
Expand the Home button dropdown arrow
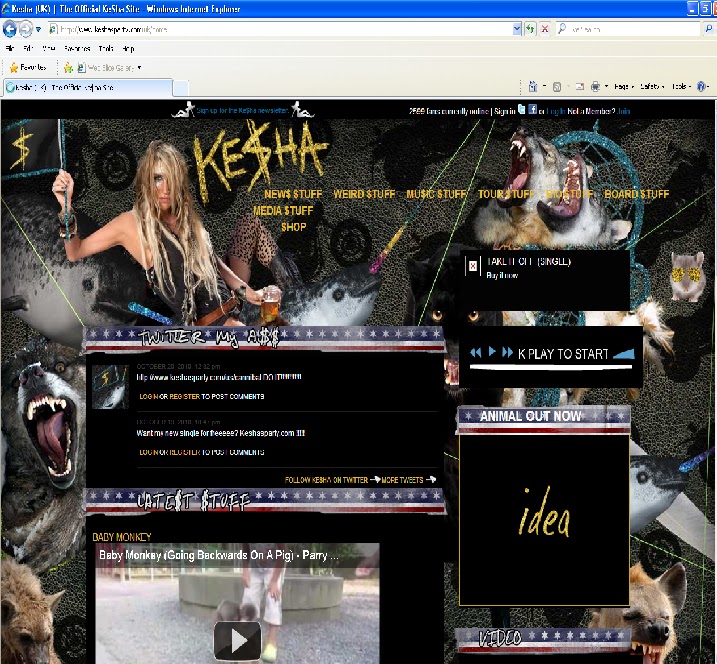pos(545,86)
